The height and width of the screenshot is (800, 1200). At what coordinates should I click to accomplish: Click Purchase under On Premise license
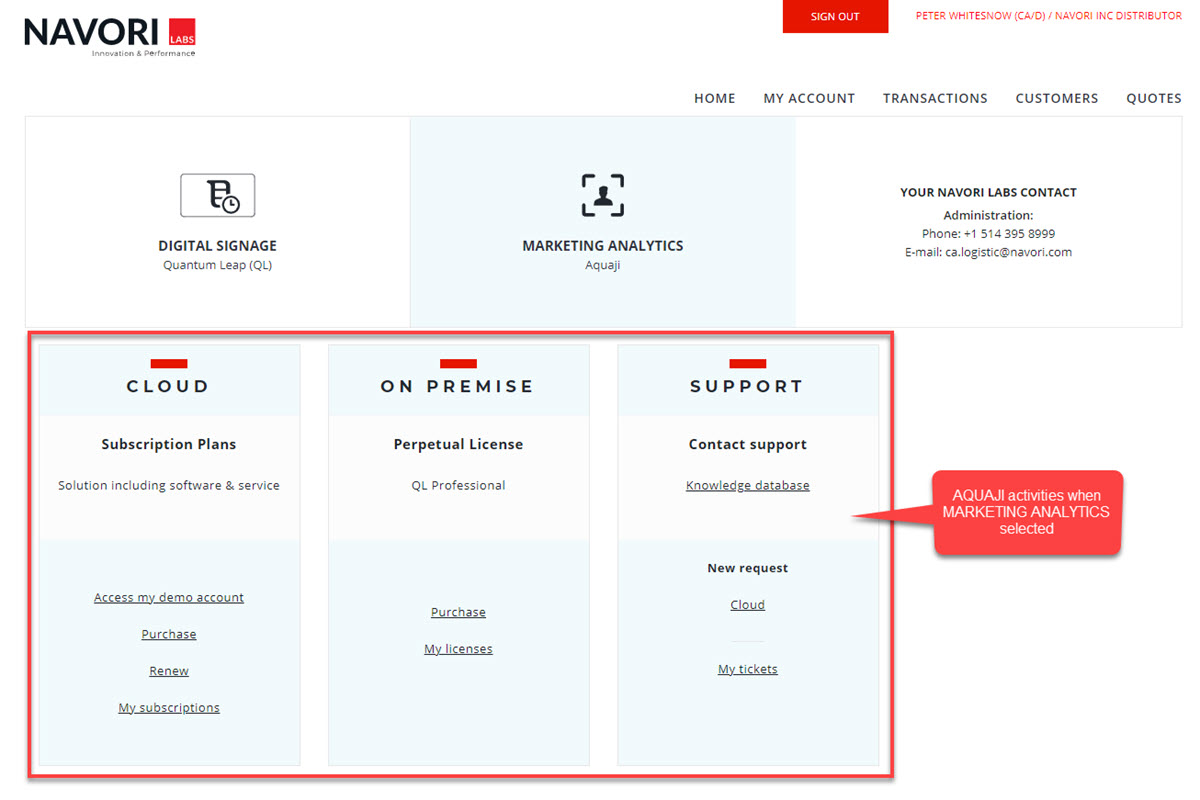pos(458,612)
